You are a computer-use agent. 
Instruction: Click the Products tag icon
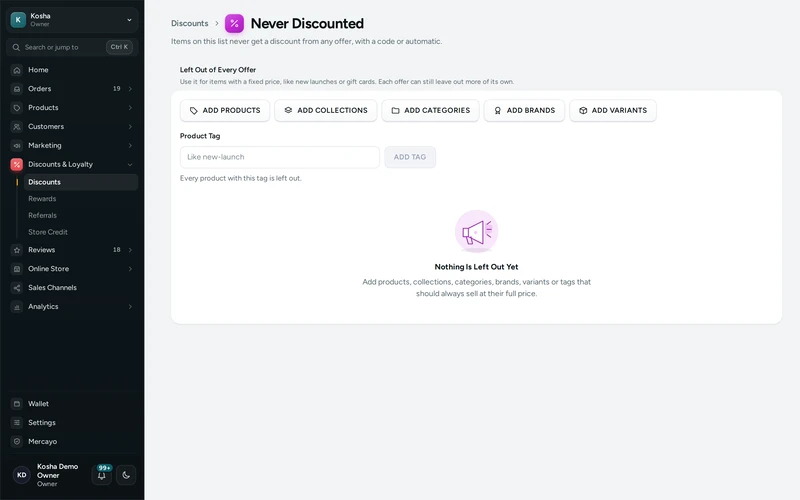click(17, 108)
